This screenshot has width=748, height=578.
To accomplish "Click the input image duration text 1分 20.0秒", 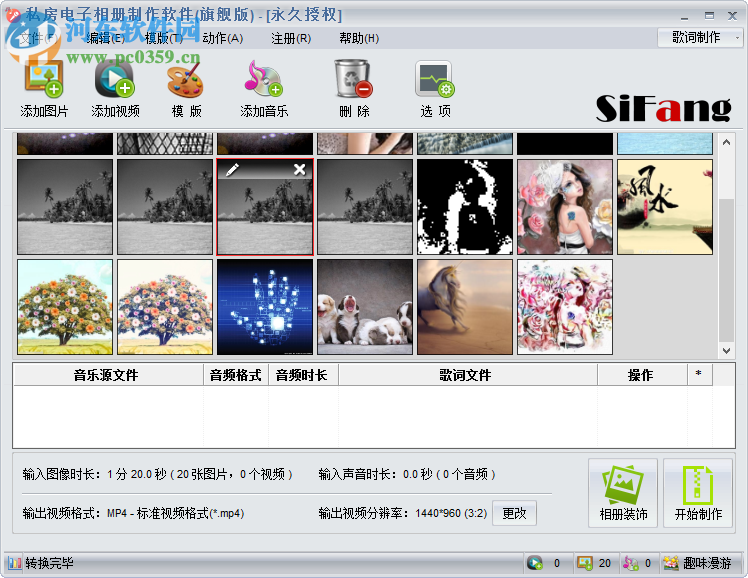I will pos(136,475).
